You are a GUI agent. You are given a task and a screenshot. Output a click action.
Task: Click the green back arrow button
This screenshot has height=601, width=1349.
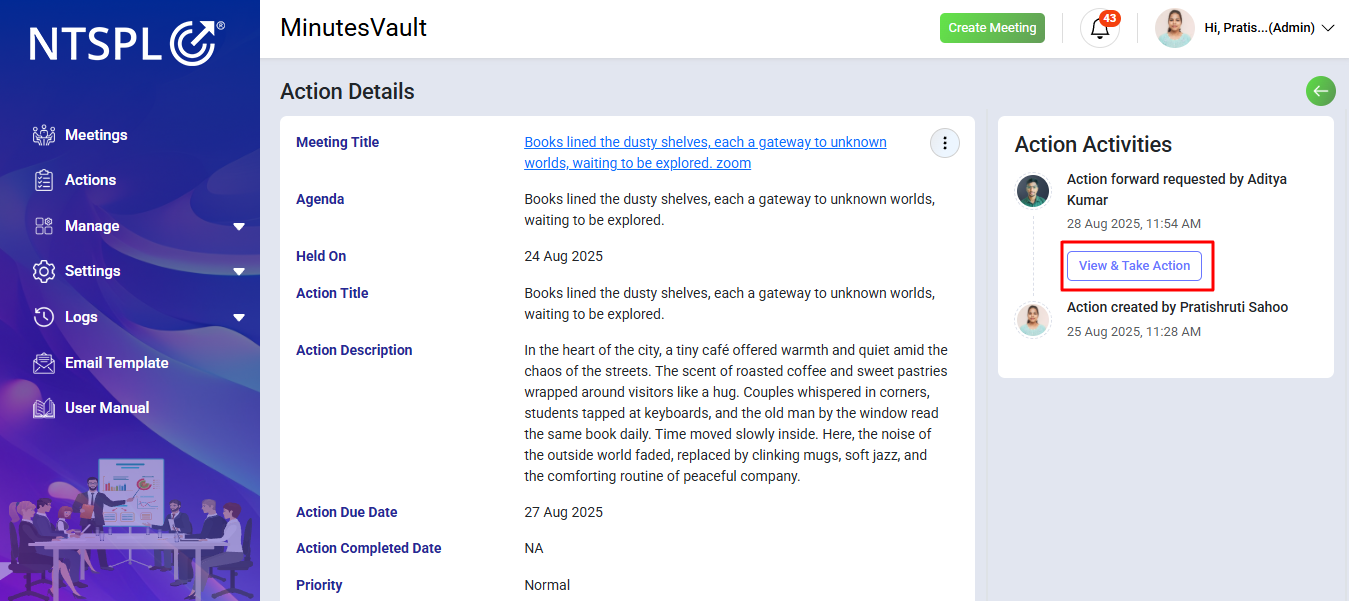pyautogui.click(x=1321, y=91)
